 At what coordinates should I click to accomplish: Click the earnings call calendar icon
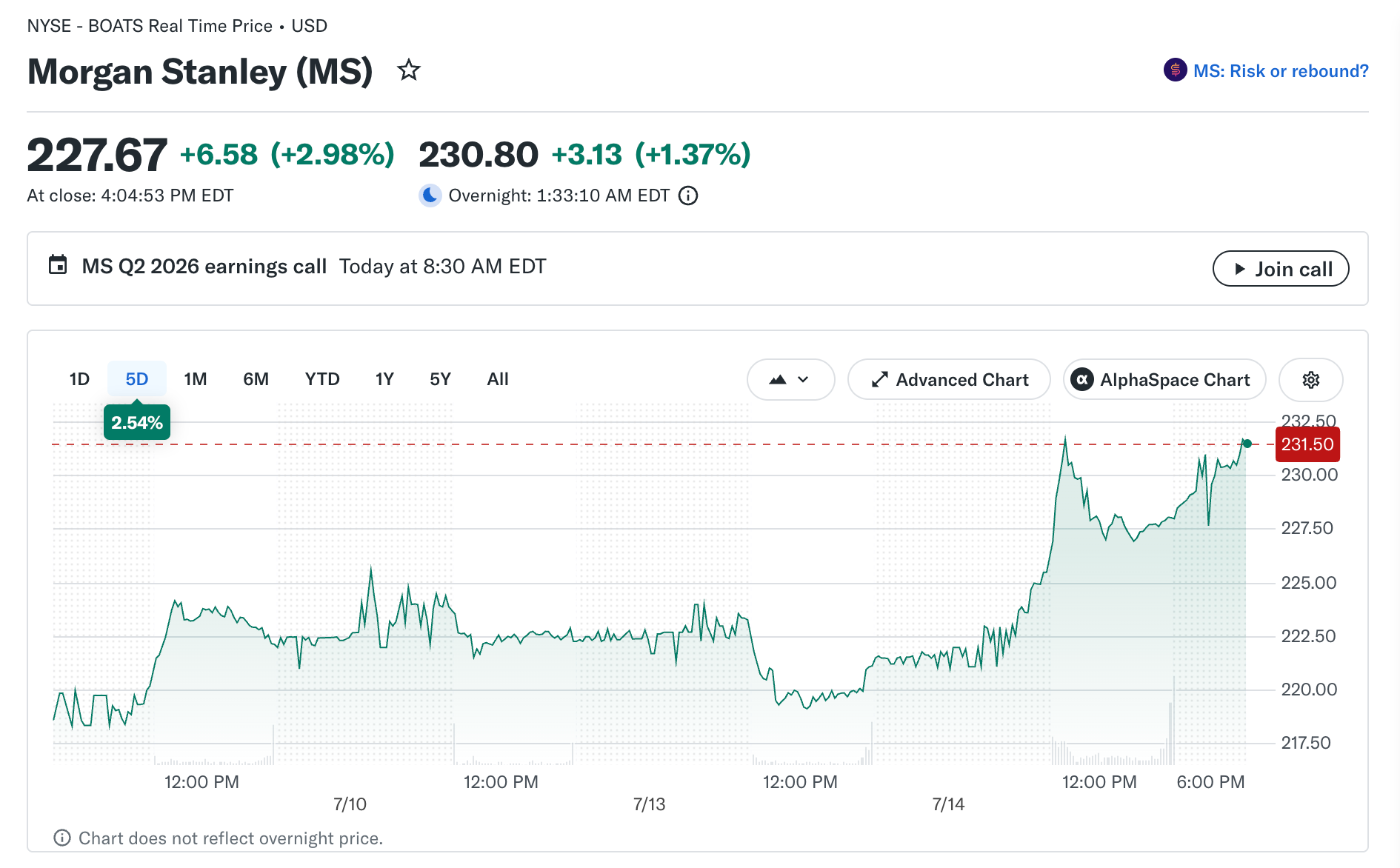(x=58, y=265)
